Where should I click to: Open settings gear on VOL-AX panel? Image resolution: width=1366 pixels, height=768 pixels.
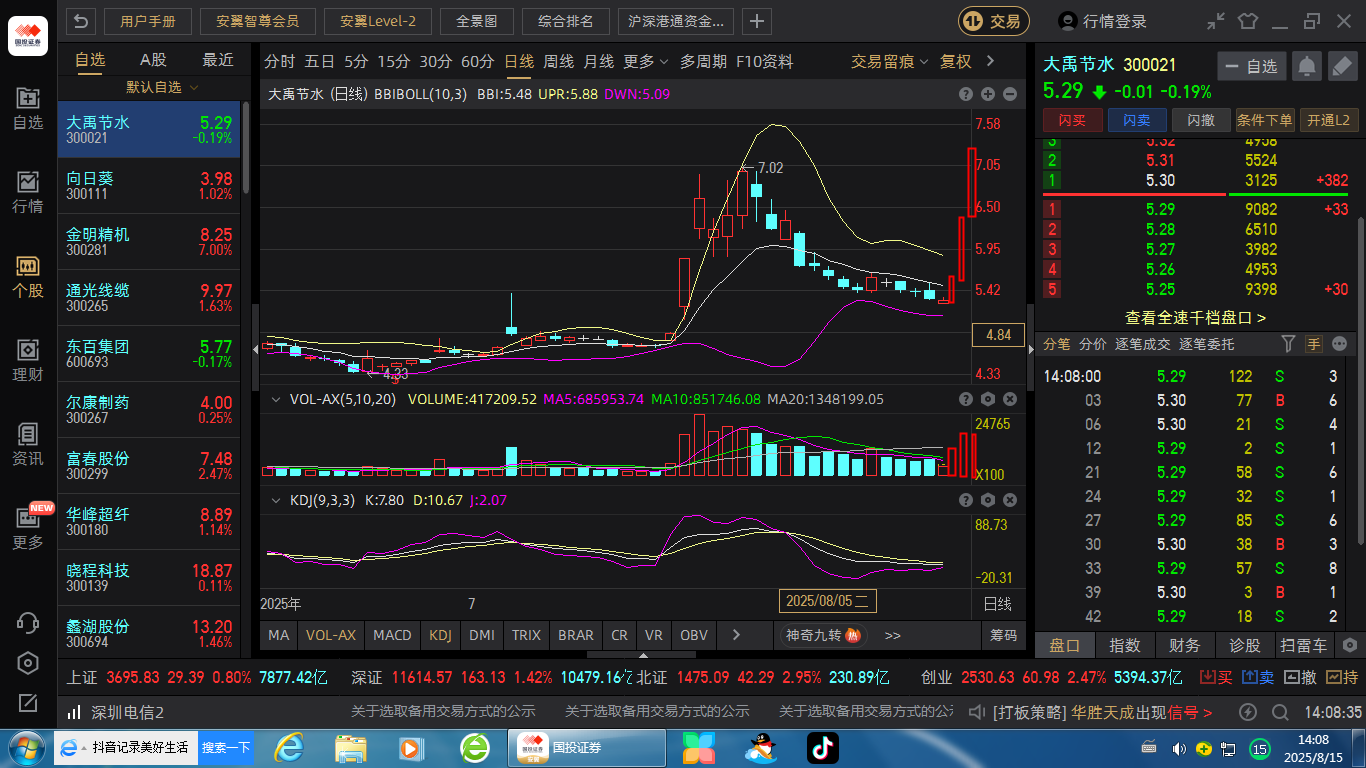[988, 399]
